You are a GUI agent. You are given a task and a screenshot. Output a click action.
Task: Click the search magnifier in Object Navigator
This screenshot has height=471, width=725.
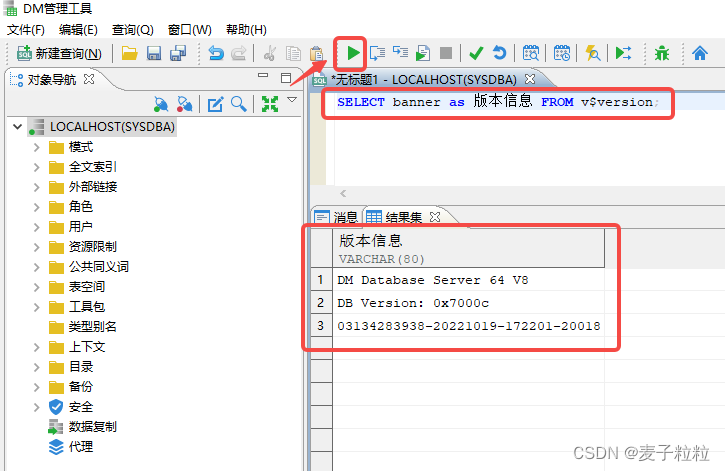[239, 104]
